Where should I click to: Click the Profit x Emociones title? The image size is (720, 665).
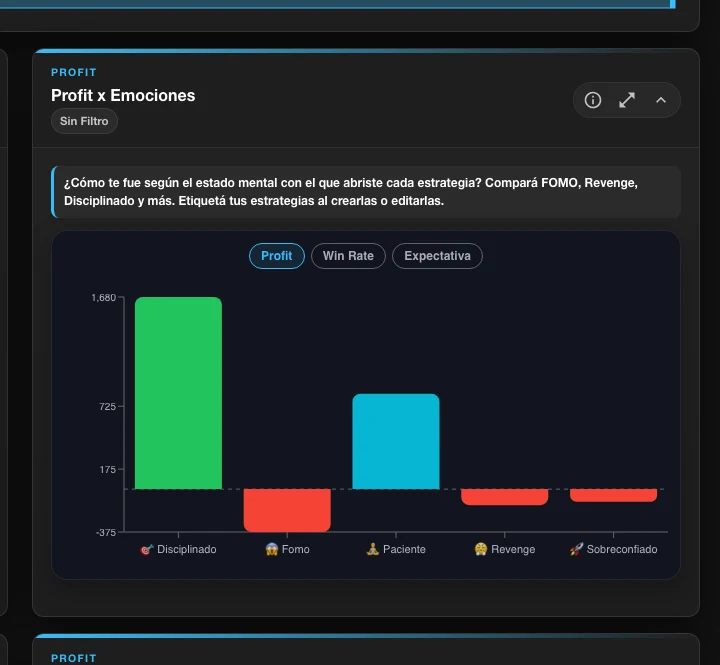(123, 96)
